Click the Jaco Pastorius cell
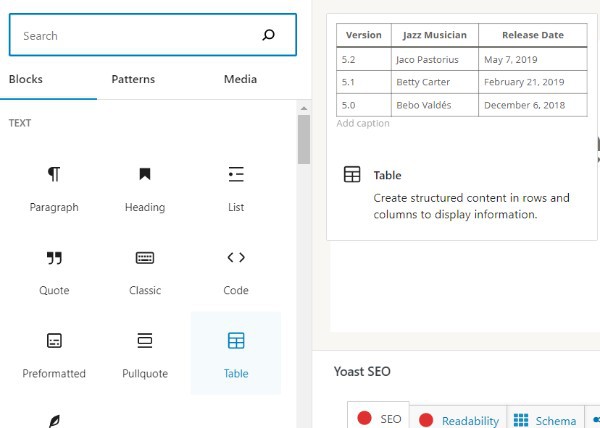 click(435, 59)
